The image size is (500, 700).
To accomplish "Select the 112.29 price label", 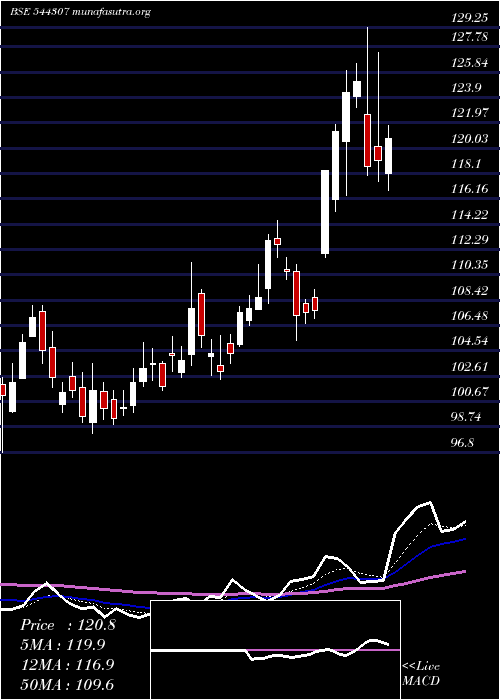I will pos(470,240).
